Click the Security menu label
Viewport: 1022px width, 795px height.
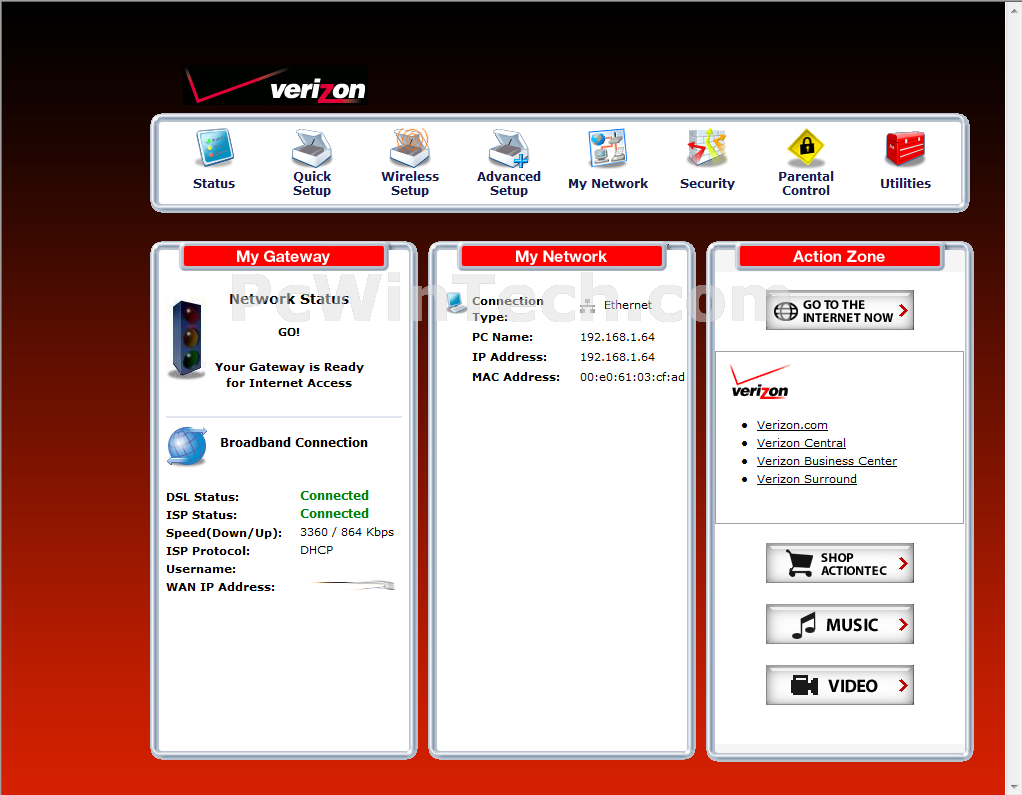[x=707, y=184]
